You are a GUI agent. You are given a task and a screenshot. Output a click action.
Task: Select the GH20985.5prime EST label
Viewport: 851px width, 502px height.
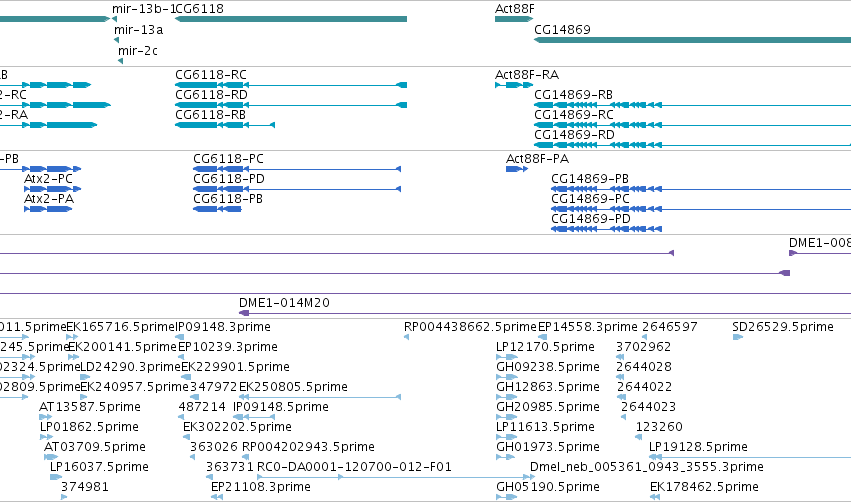click(548, 407)
